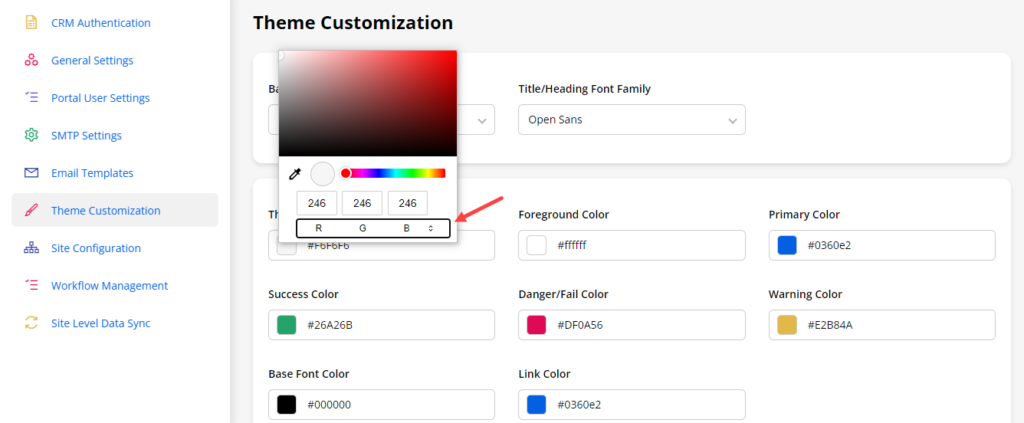Click the Success Color hex field #26A26B
The height and width of the screenshot is (423, 1024).
tap(381, 325)
